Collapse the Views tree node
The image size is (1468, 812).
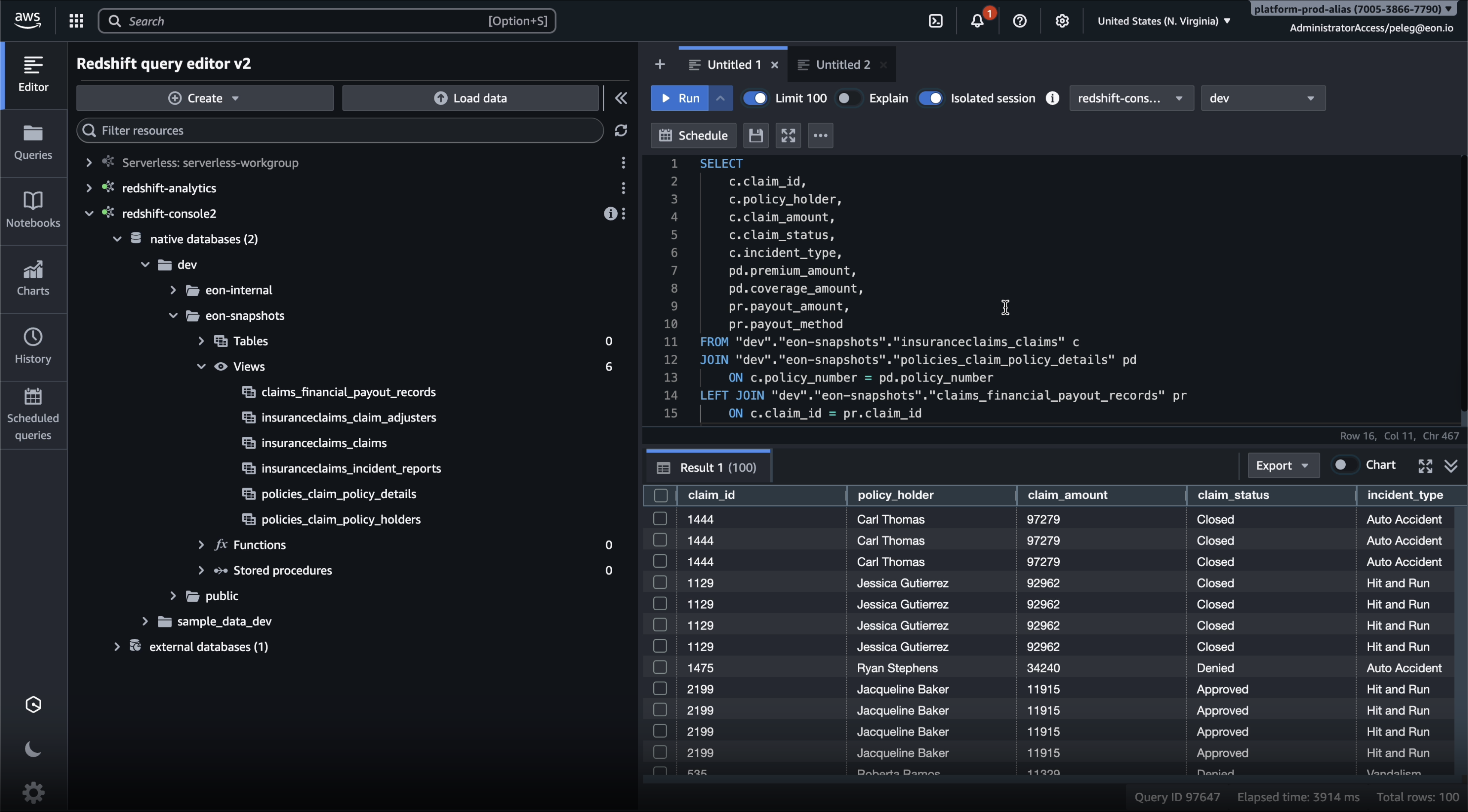pos(201,367)
